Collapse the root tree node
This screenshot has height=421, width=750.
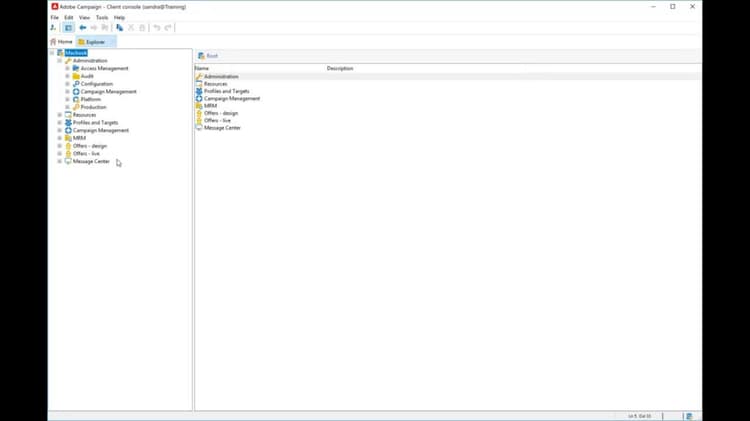pos(52,53)
